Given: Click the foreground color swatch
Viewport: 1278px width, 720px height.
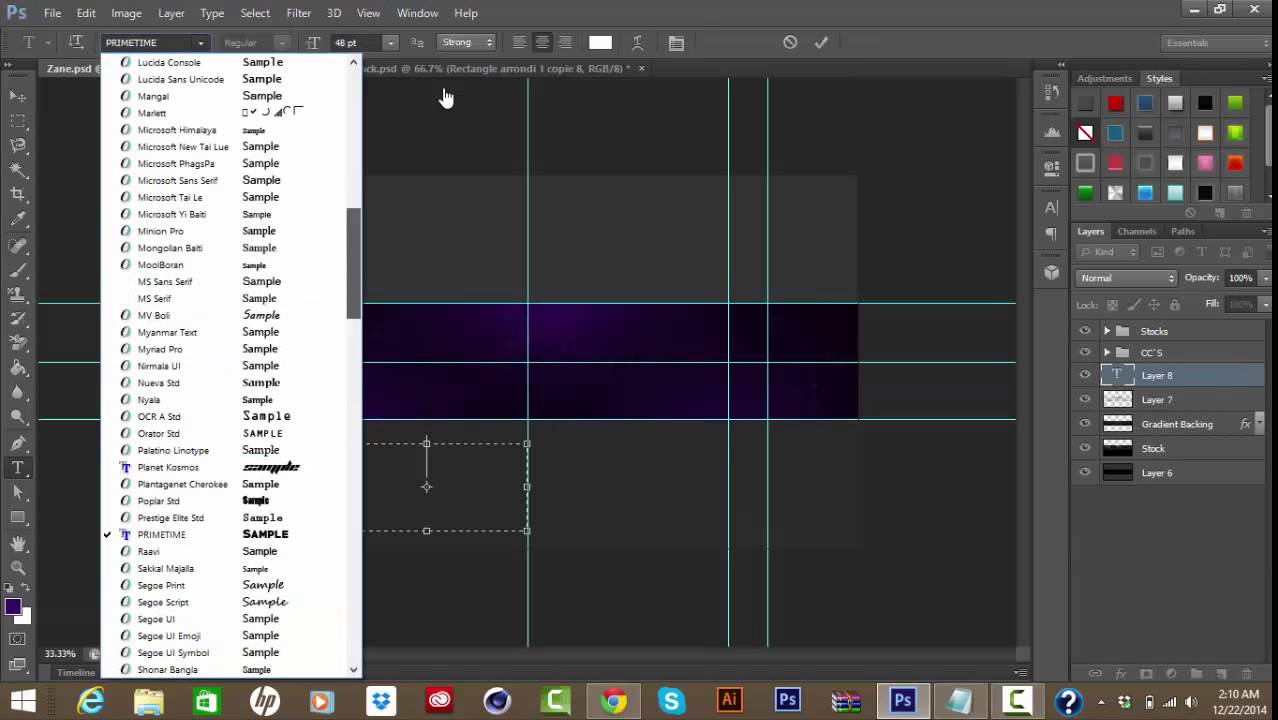Looking at the screenshot, I should (x=12, y=607).
